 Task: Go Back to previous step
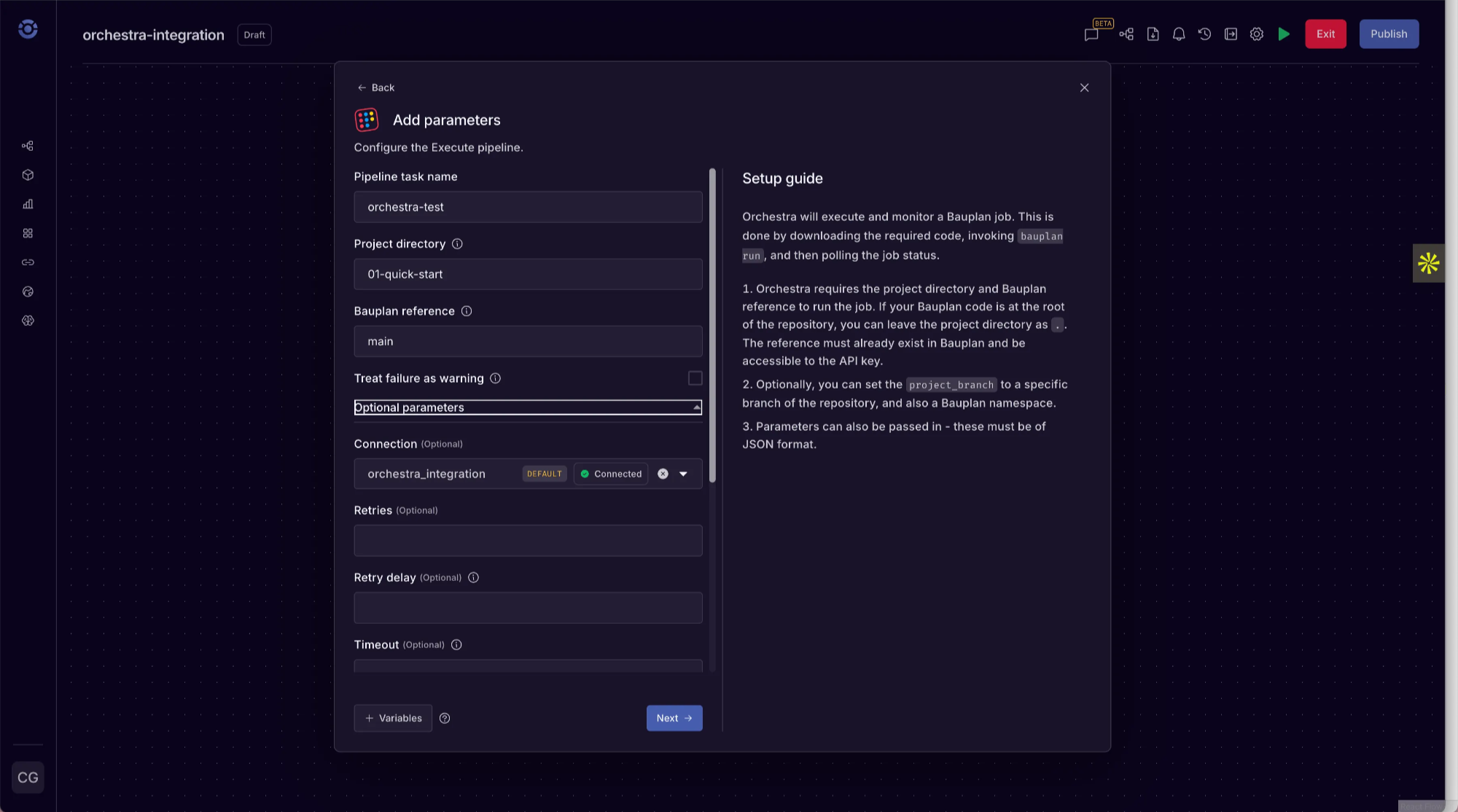coord(376,87)
